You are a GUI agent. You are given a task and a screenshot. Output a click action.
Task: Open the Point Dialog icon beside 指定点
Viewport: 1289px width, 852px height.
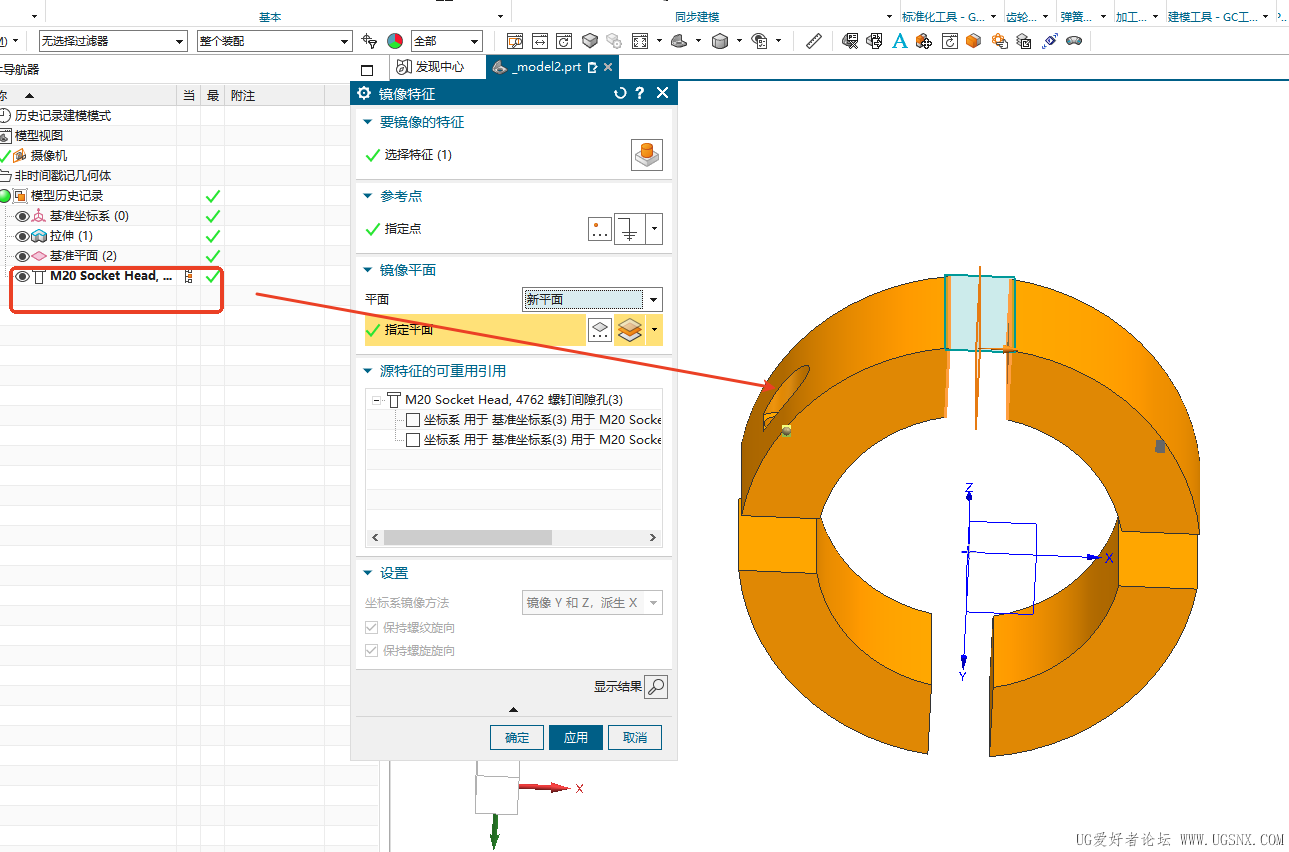pyautogui.click(x=599, y=229)
